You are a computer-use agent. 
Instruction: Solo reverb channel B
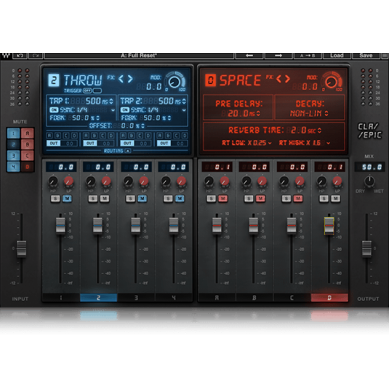point(249,199)
